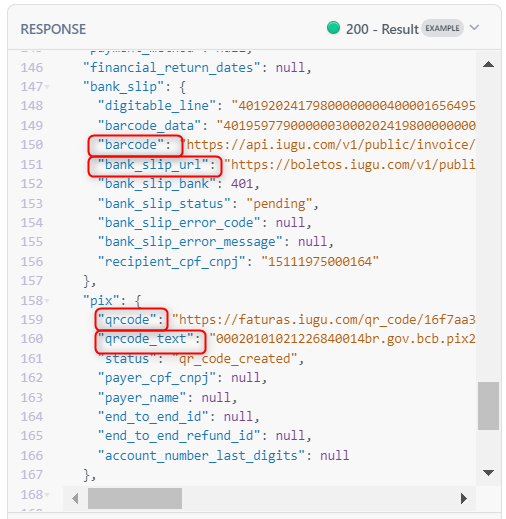
Task: Click the "bank_slip_error_code" key
Action: pos(179,223)
